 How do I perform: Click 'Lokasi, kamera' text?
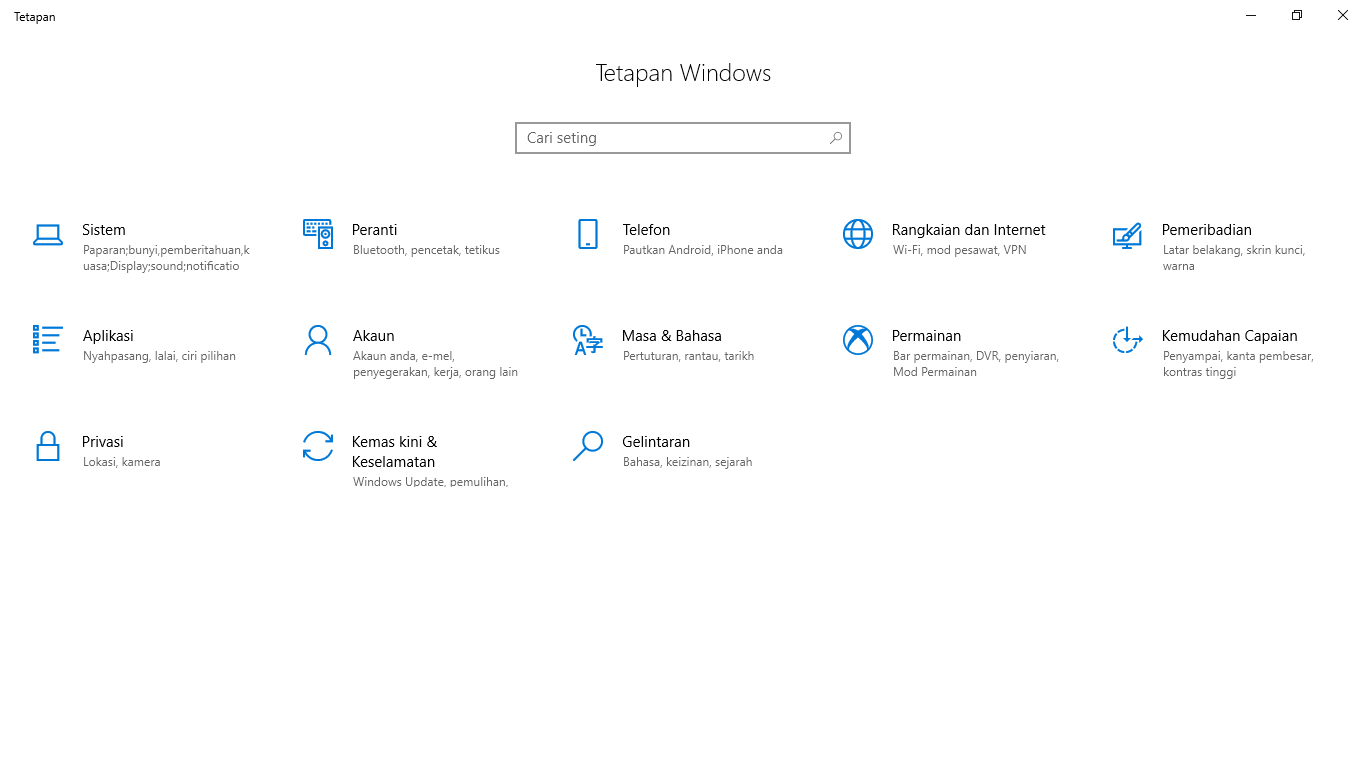point(122,462)
